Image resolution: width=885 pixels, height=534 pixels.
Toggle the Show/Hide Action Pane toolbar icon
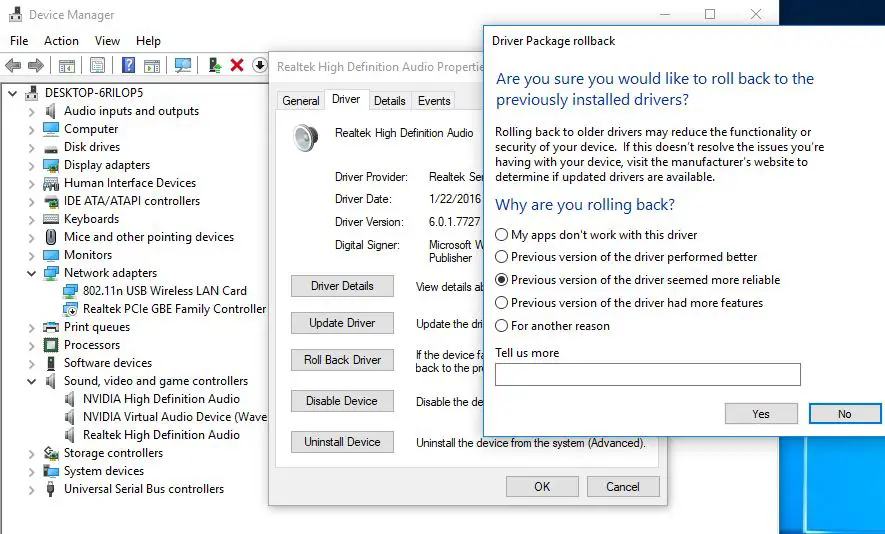pyautogui.click(x=152, y=65)
